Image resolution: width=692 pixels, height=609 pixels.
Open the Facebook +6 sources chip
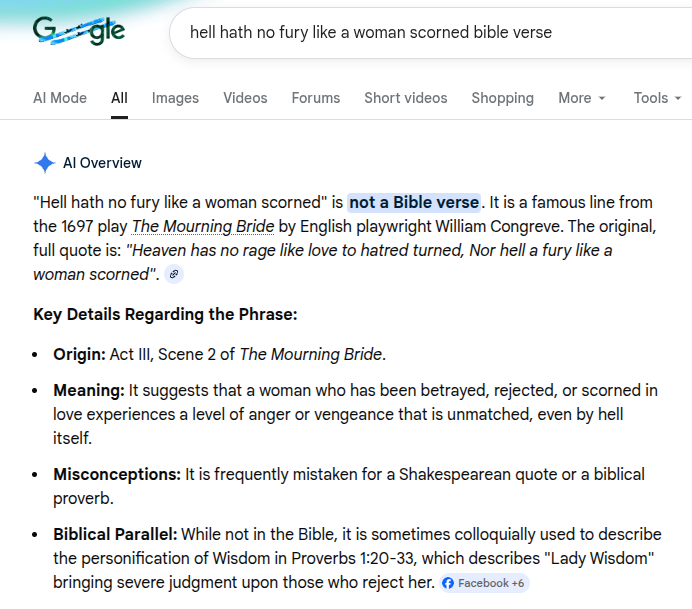point(484,583)
